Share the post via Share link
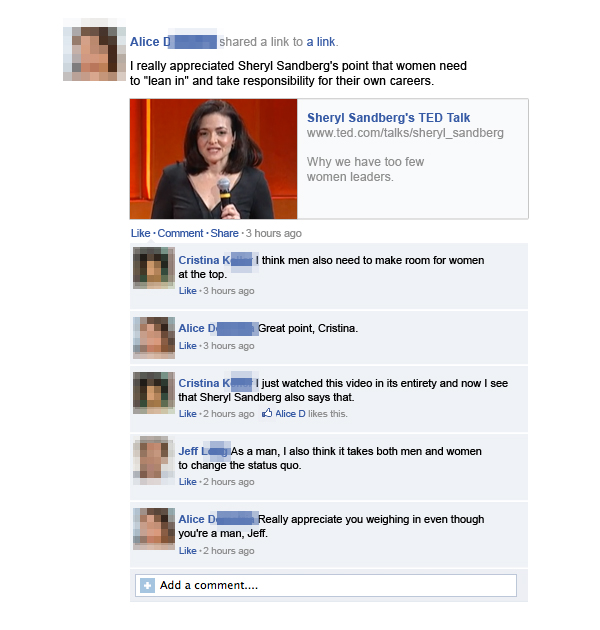 (x=224, y=233)
